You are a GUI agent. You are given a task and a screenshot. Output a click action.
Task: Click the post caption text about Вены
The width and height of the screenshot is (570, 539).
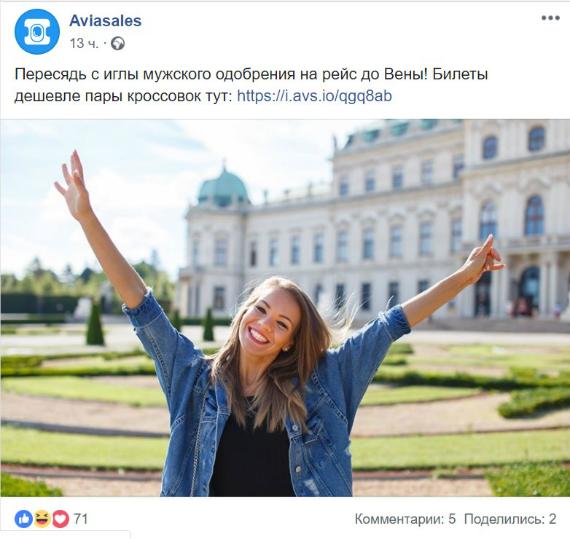pyautogui.click(x=251, y=85)
